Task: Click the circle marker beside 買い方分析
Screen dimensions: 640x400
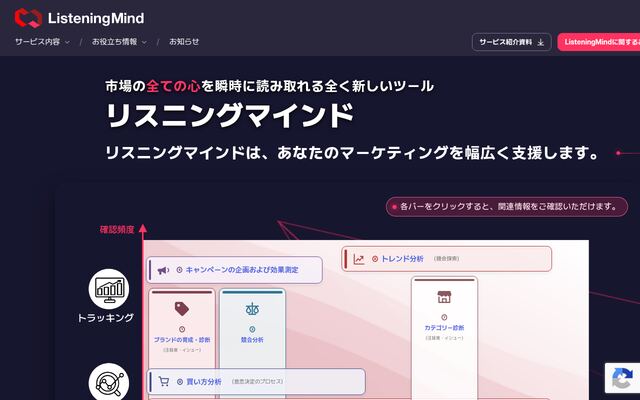Action: [x=180, y=382]
